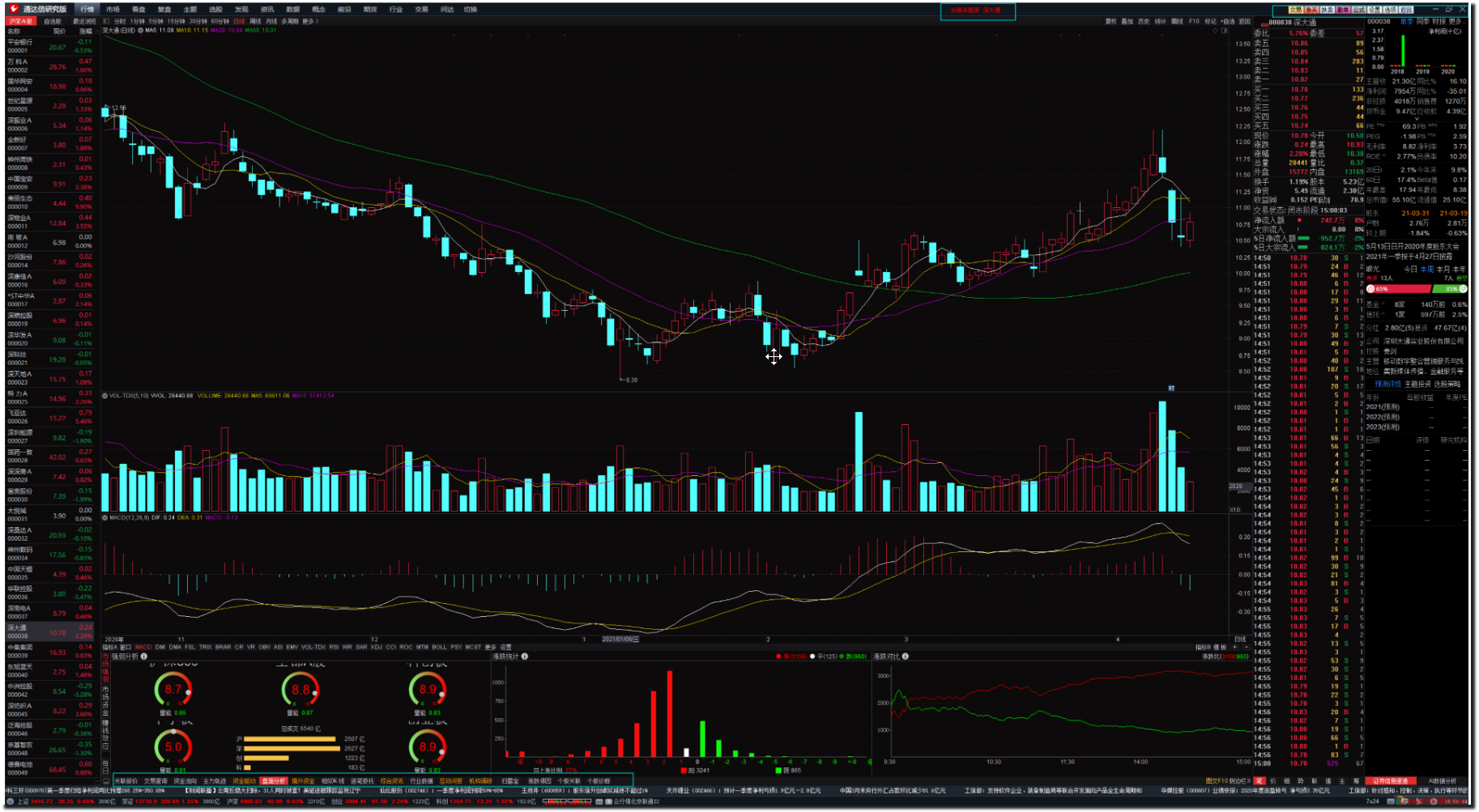The width and height of the screenshot is (1479, 812).
Task: Click the 5.0 strength gauge
Action: pos(173,747)
